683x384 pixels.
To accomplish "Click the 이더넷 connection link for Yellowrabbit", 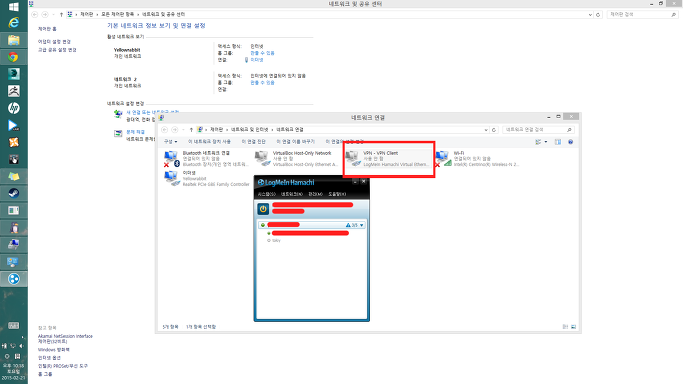I will point(257,60).
